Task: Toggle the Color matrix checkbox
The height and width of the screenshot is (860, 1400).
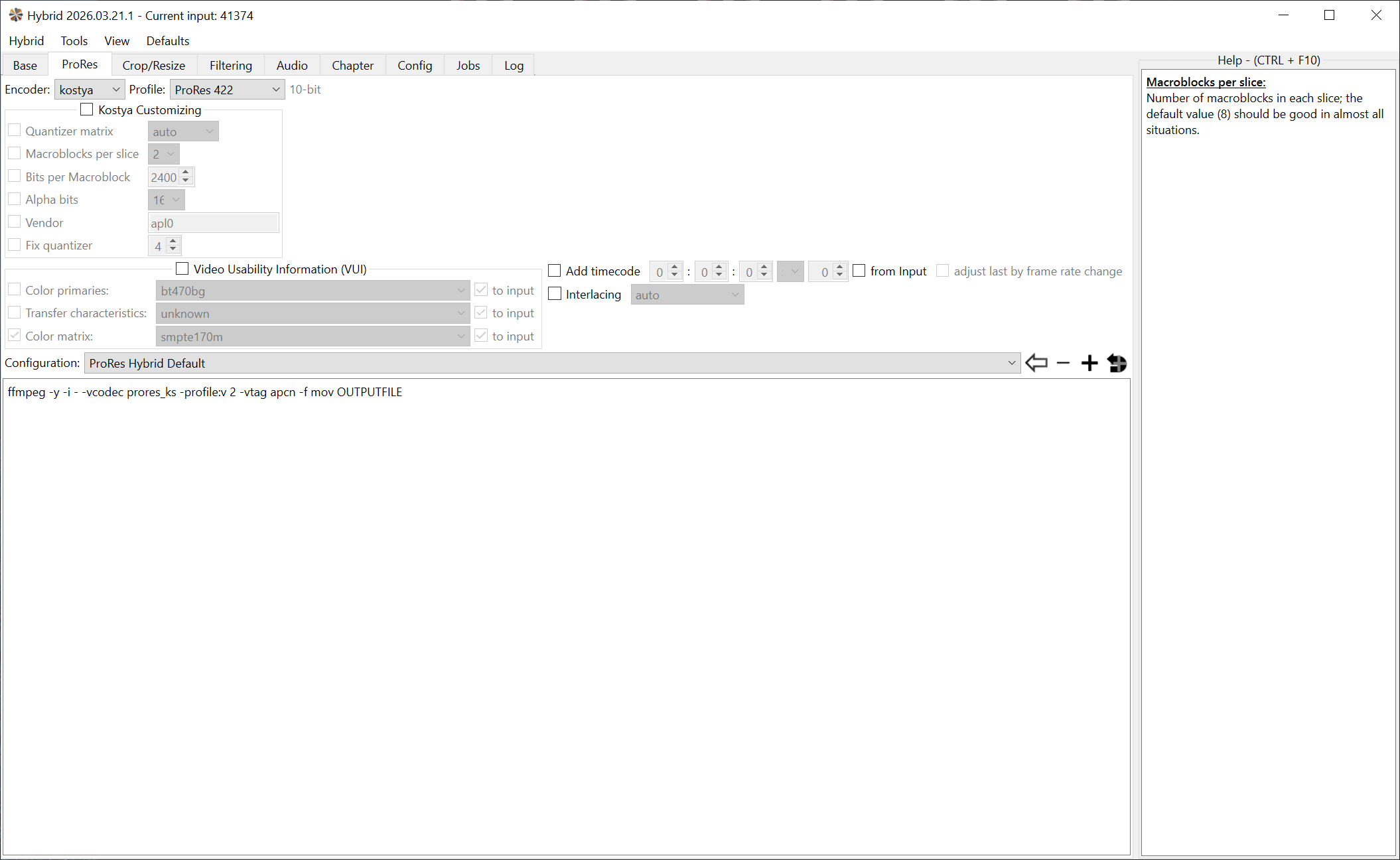Action: click(14, 336)
